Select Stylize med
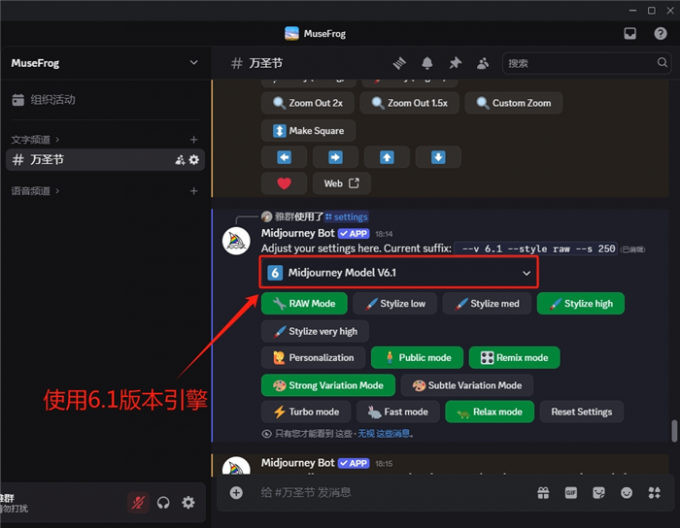Image resolution: width=680 pixels, height=528 pixels. point(487,303)
